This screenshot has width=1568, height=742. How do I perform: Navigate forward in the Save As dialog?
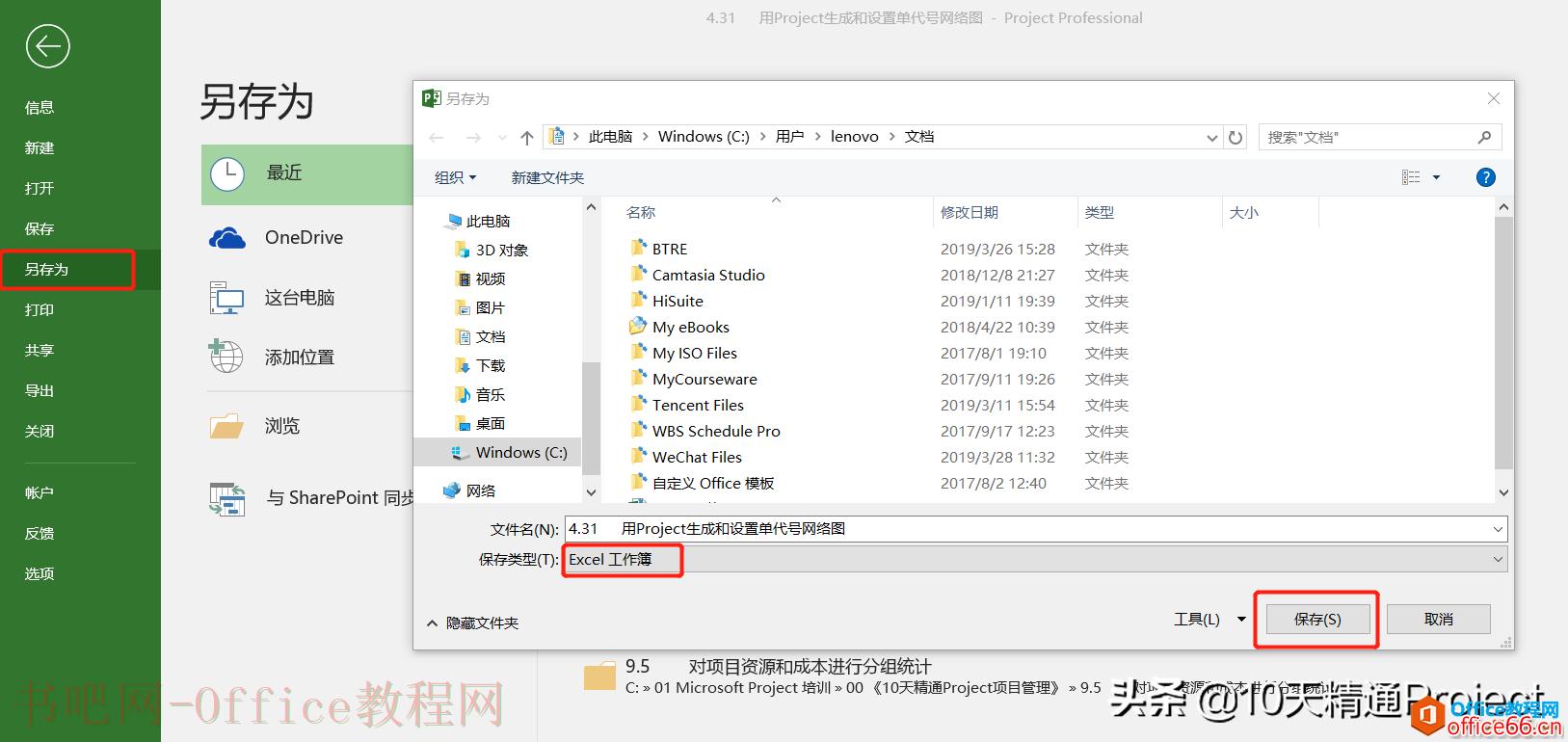pos(472,138)
